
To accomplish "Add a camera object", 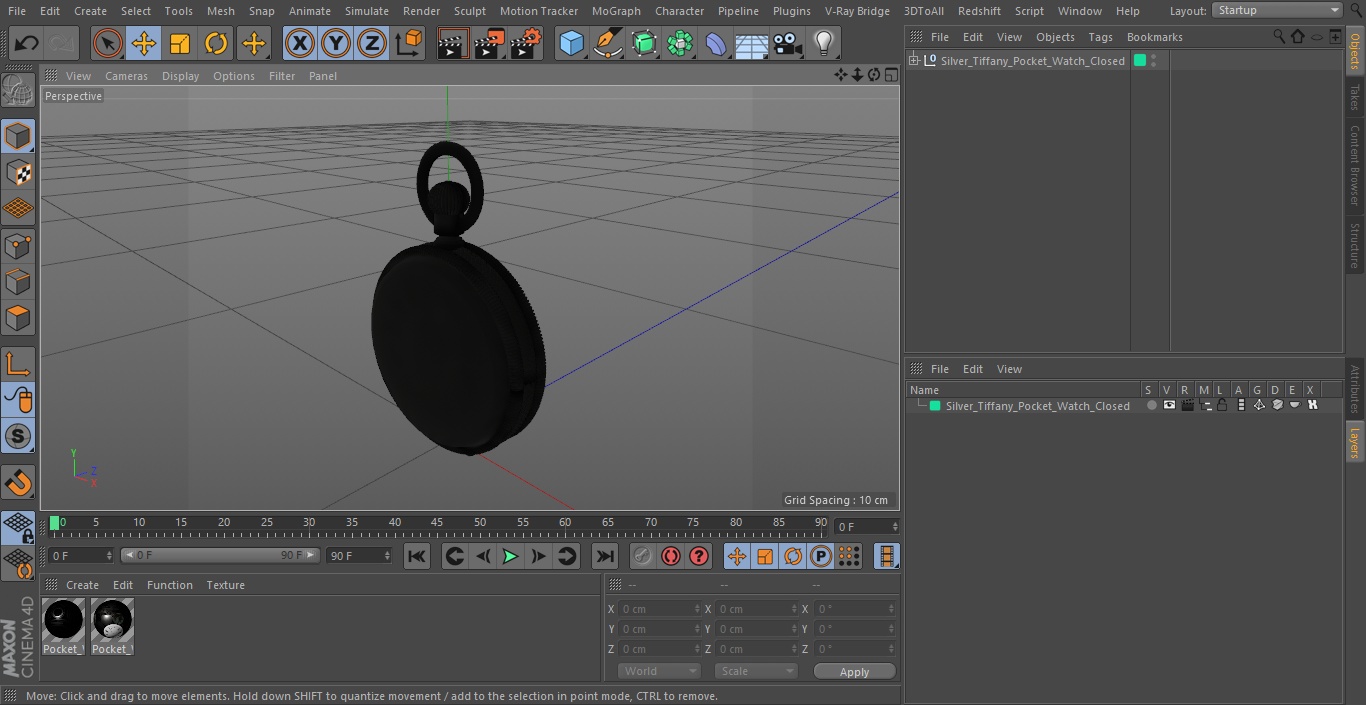I will click(787, 43).
